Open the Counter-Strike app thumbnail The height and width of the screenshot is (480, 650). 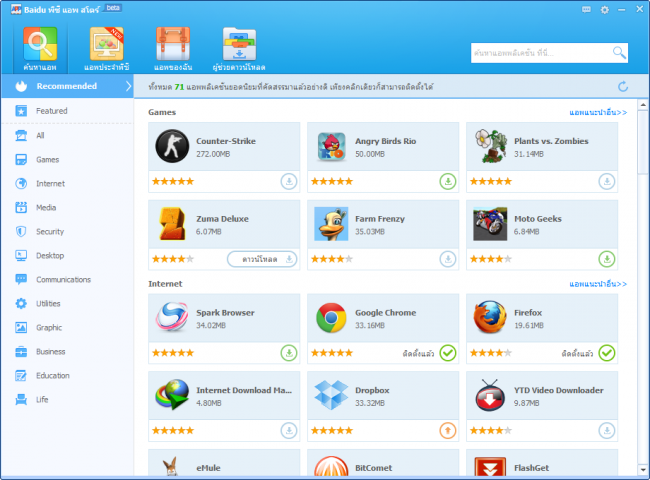click(x=172, y=146)
